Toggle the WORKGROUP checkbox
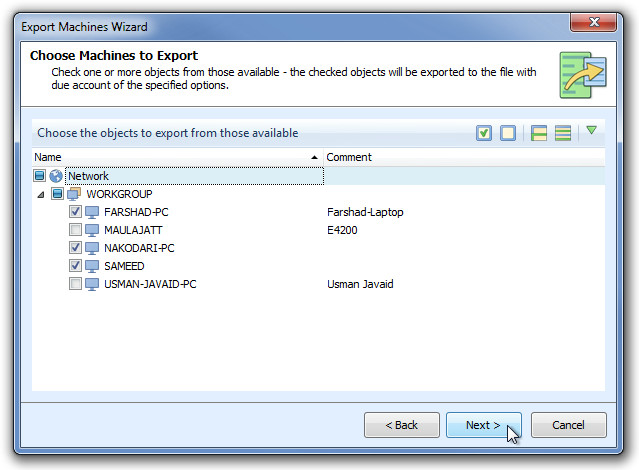This screenshot has width=639, height=470. coord(57,194)
